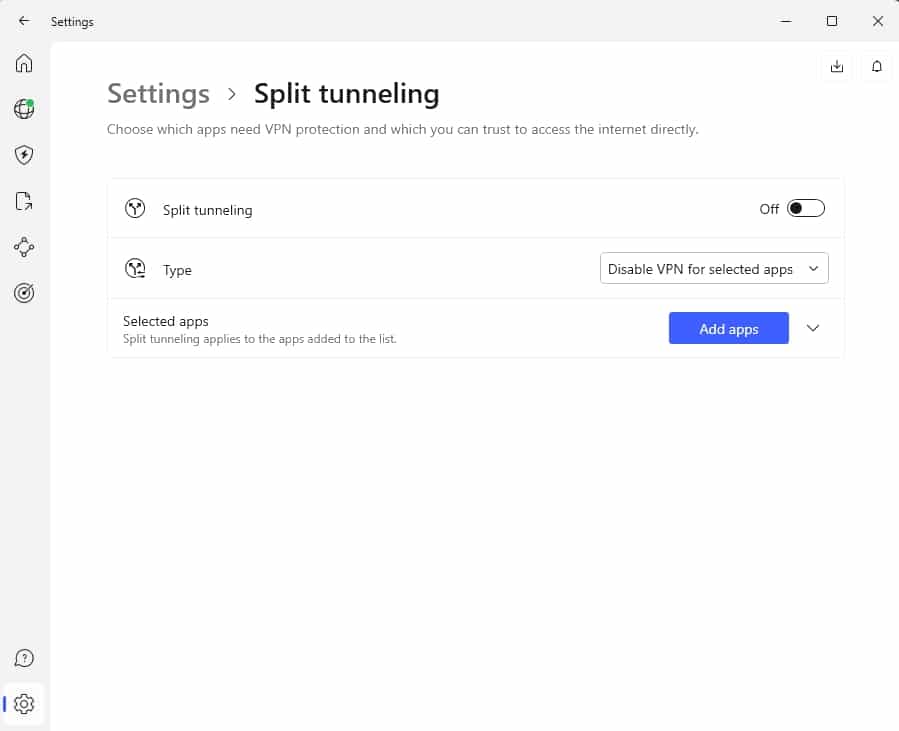
Task: Open the Home icon in sidebar
Action: pyautogui.click(x=24, y=63)
